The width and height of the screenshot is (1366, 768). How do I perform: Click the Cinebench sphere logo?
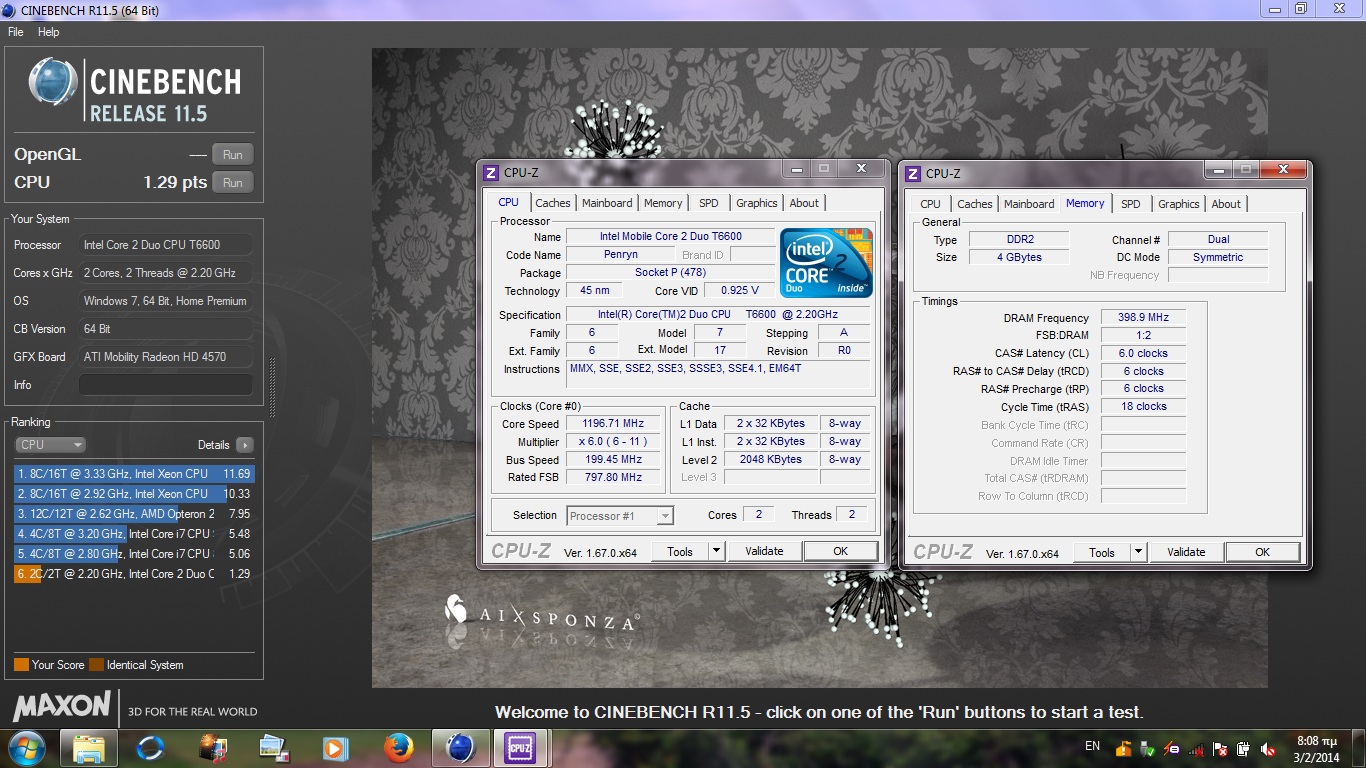[52, 82]
